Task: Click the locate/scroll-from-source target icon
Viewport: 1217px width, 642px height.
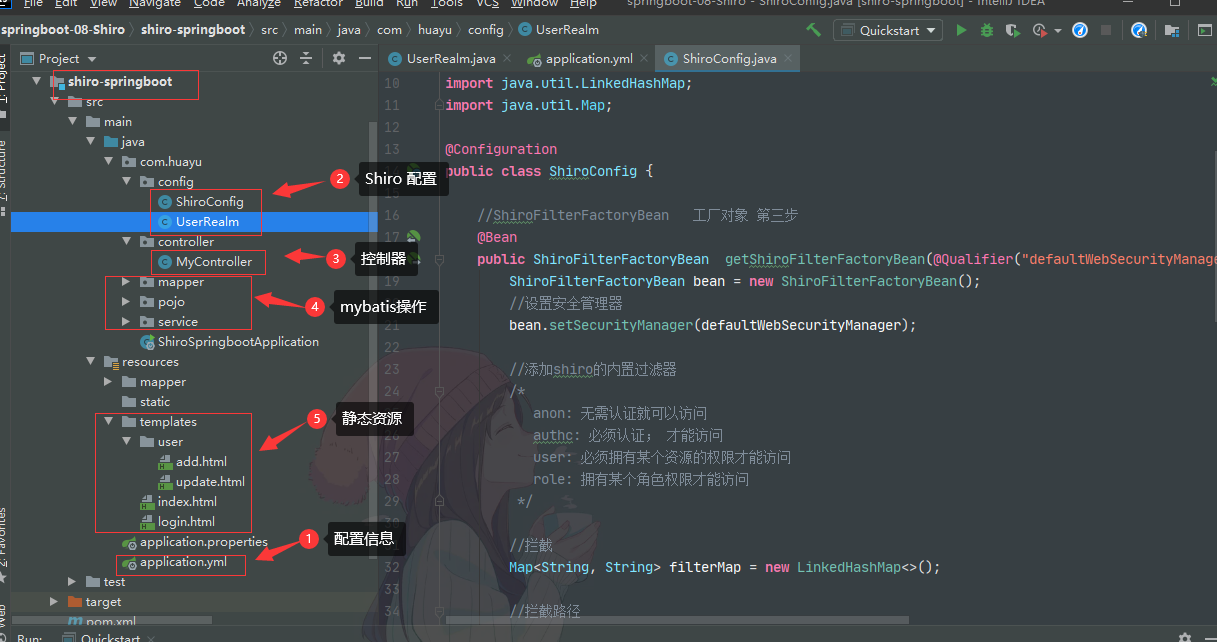Action: click(280, 59)
